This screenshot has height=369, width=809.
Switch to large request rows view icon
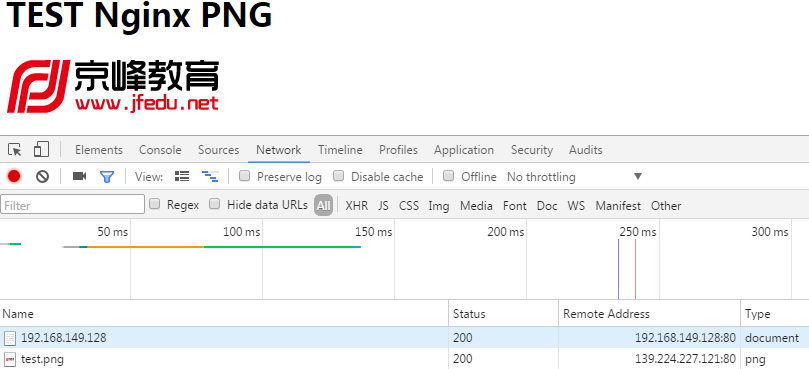click(182, 177)
